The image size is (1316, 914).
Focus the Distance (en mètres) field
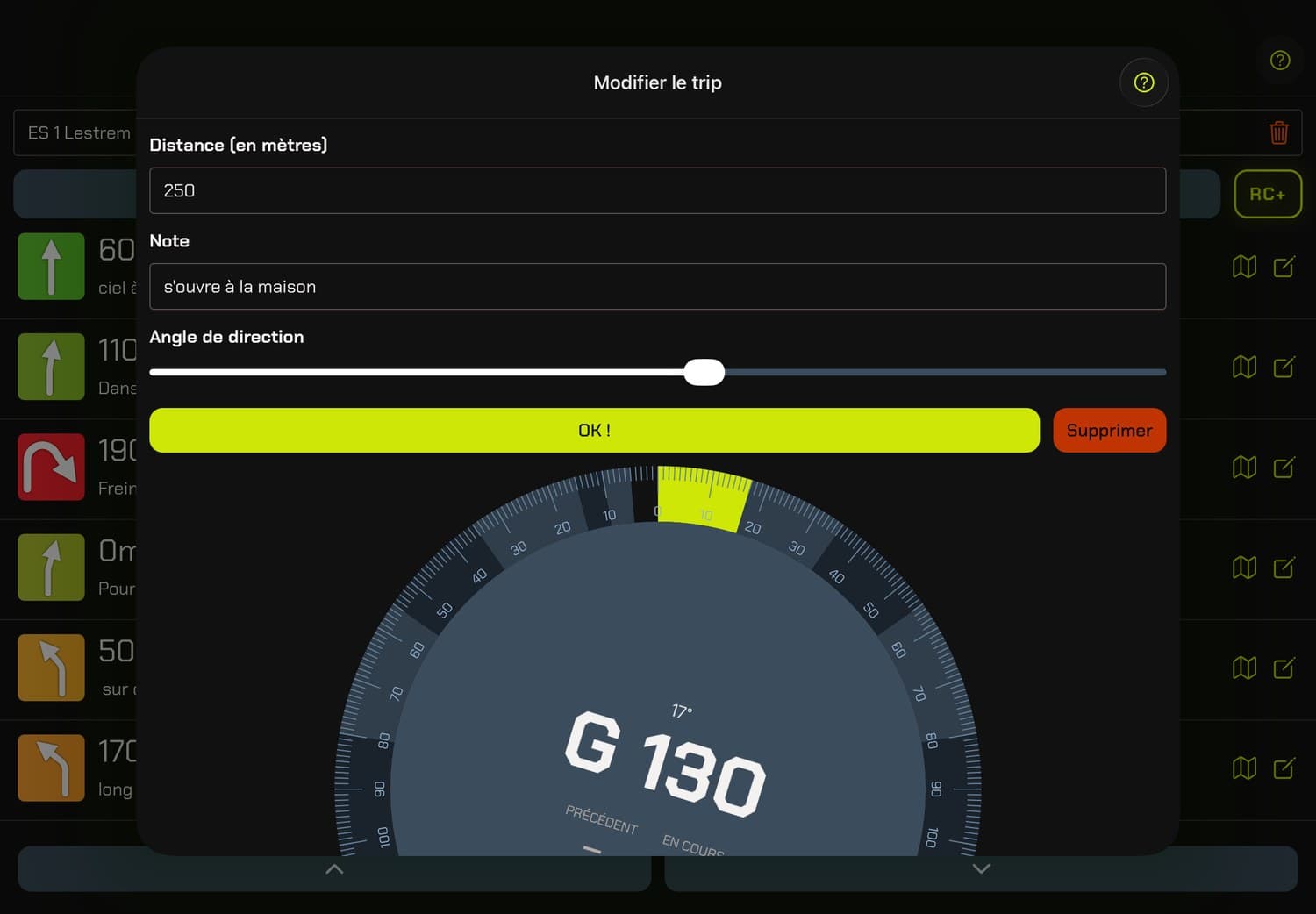(x=657, y=190)
